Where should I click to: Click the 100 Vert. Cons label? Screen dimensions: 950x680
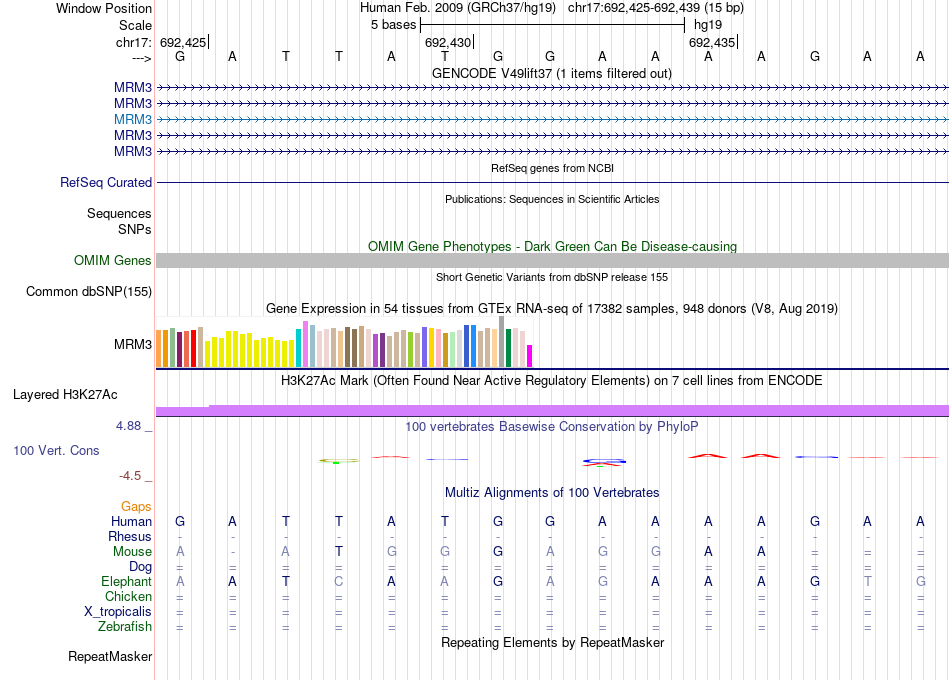click(x=56, y=450)
